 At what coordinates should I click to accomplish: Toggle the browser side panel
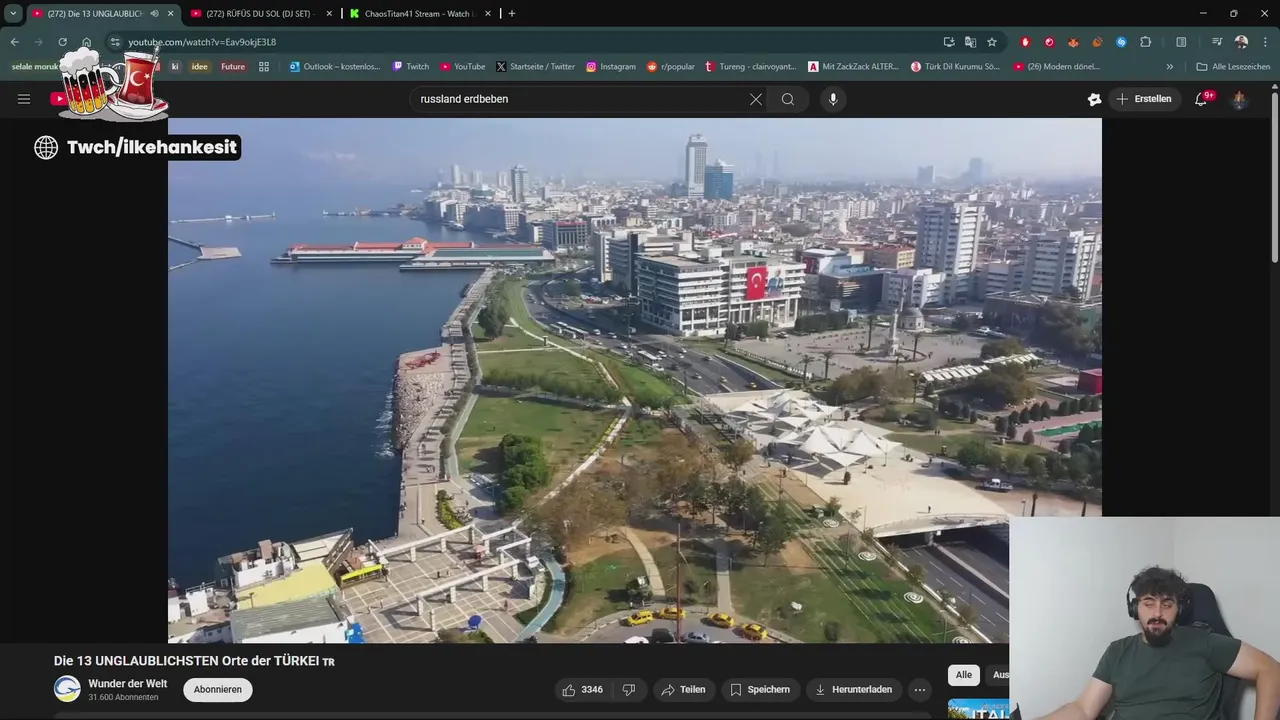[1181, 42]
